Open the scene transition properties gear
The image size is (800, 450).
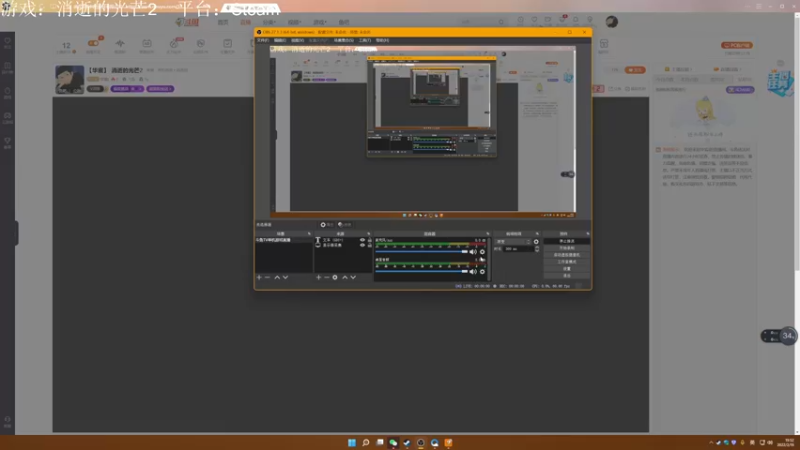point(536,242)
